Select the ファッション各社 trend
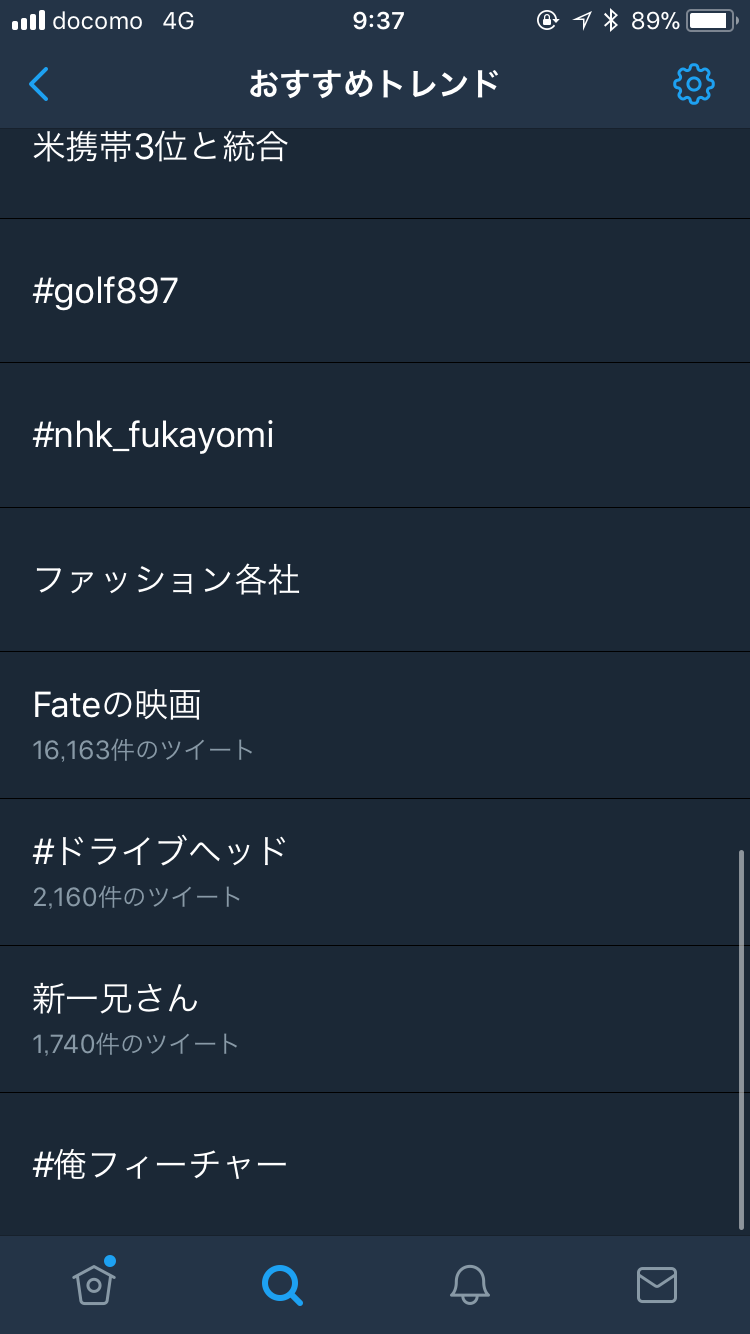 coord(167,580)
